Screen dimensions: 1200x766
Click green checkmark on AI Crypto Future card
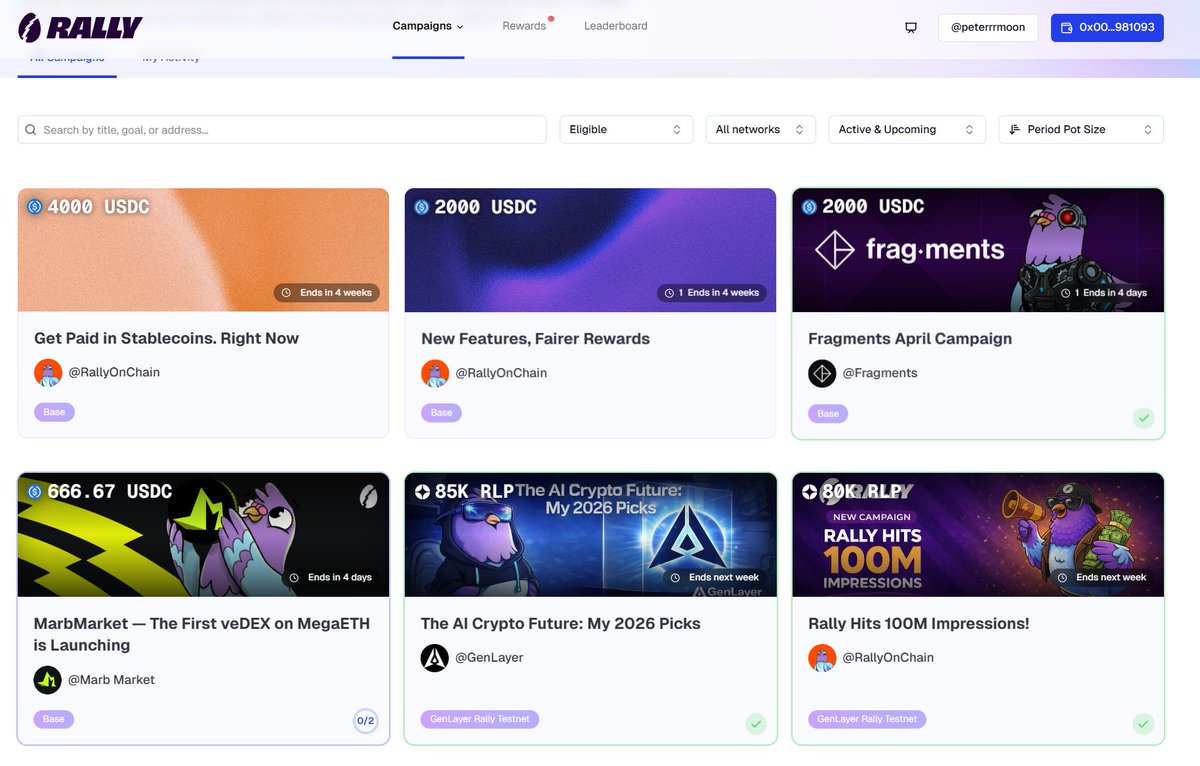click(756, 723)
